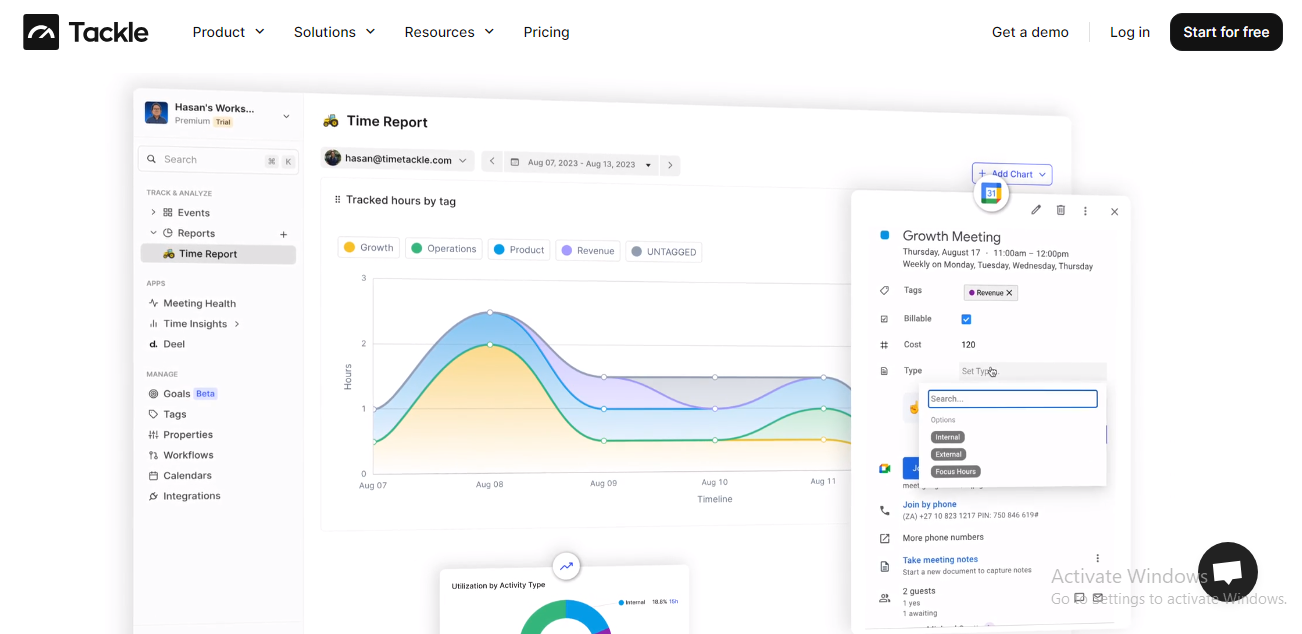Expand Hasan's Workspace switcher chevron
Viewport: 1302px width, 634px height.
pos(286,116)
